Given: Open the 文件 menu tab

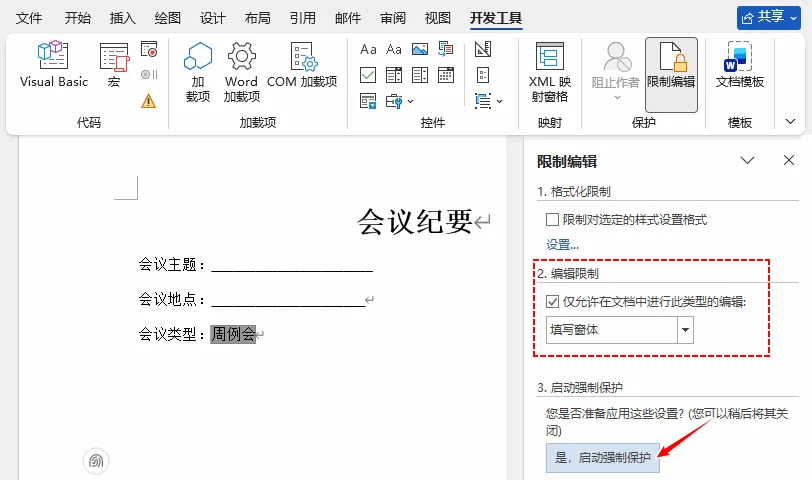Looking at the screenshot, I should [28, 18].
